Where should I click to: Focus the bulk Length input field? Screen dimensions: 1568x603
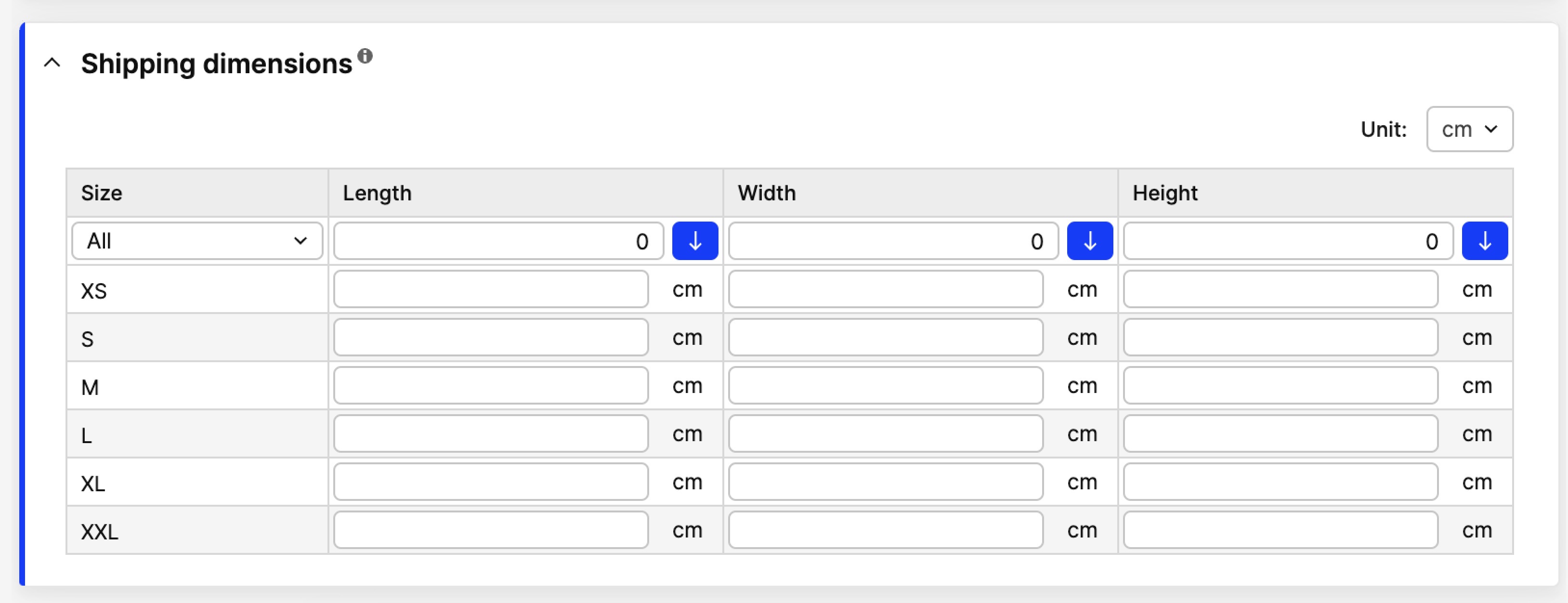(498, 241)
